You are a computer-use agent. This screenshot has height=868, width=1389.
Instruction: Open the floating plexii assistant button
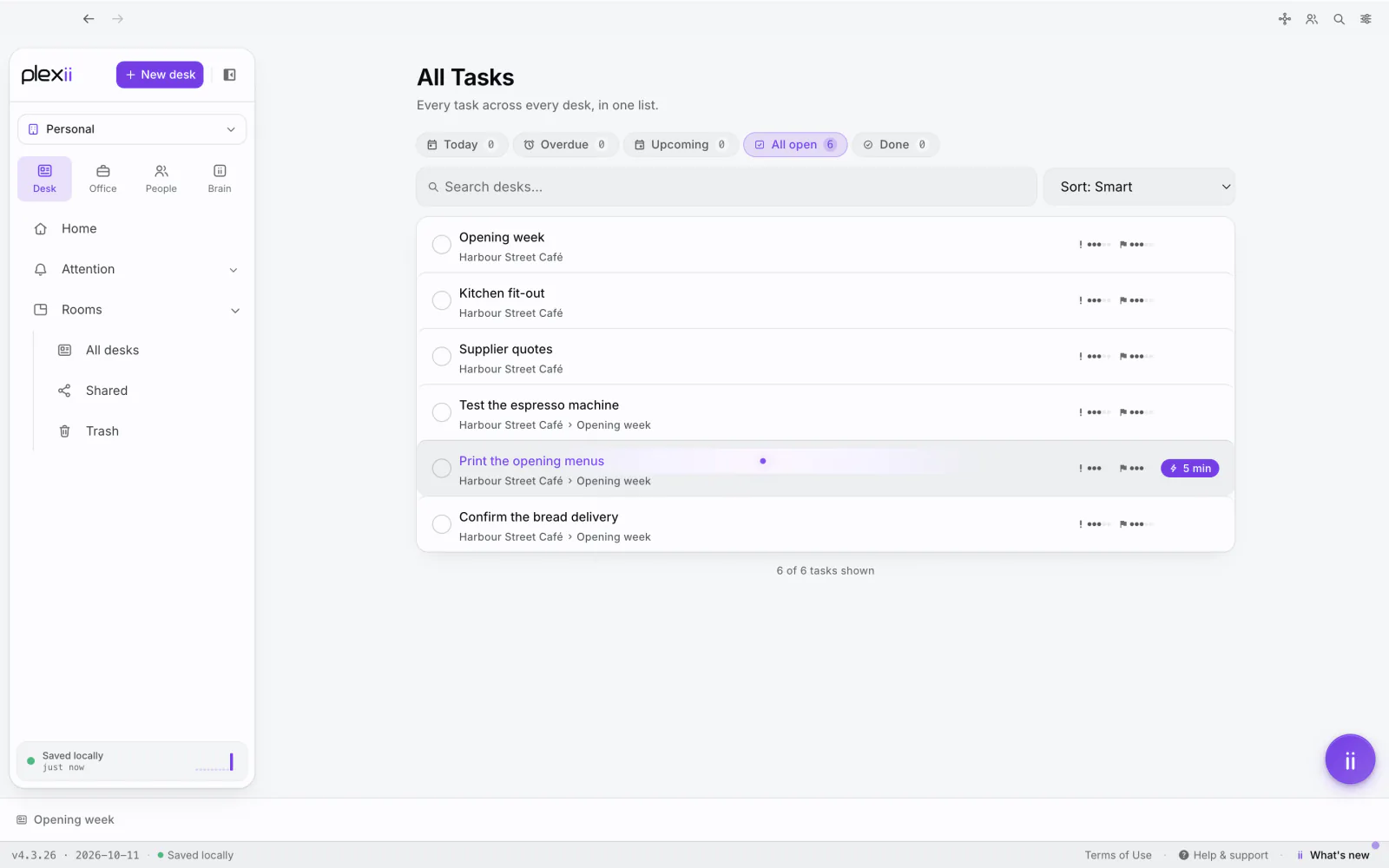click(x=1350, y=759)
